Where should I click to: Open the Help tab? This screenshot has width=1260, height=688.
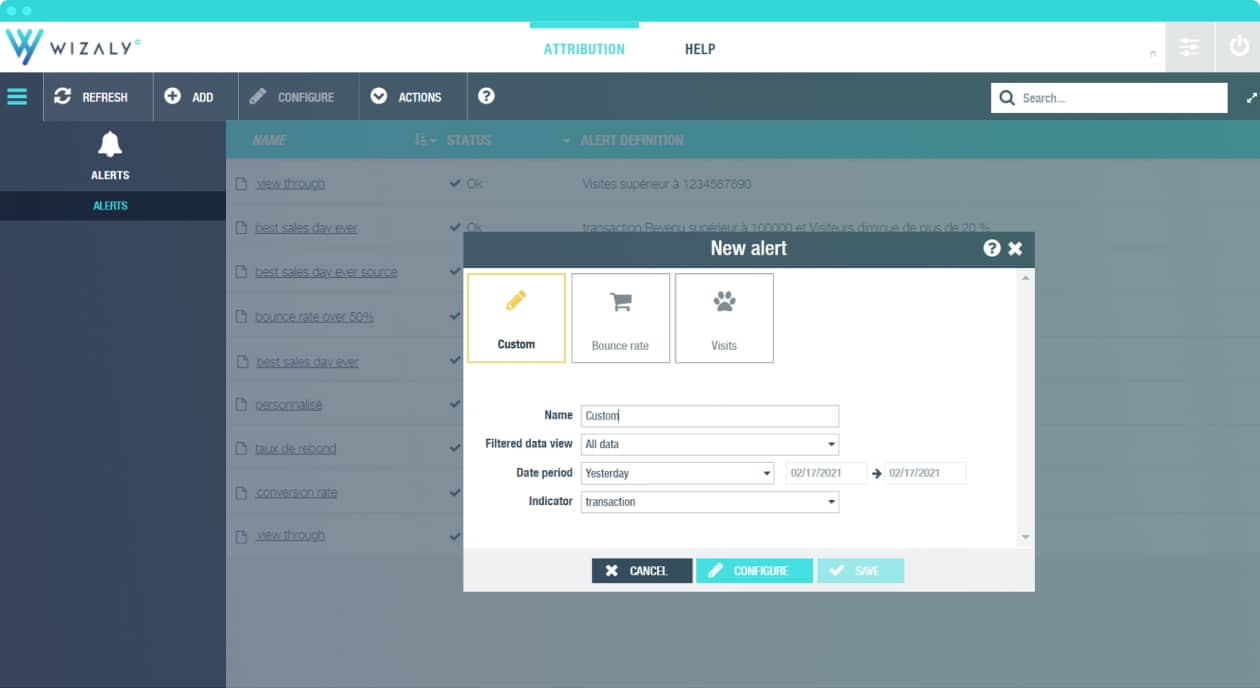tap(700, 48)
